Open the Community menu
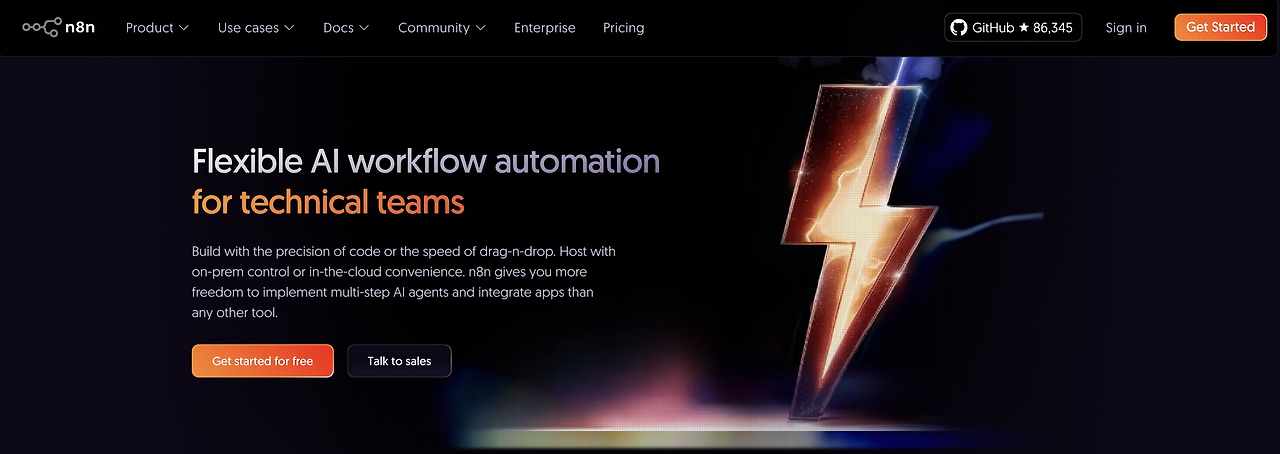The width and height of the screenshot is (1280, 454). click(x=442, y=28)
